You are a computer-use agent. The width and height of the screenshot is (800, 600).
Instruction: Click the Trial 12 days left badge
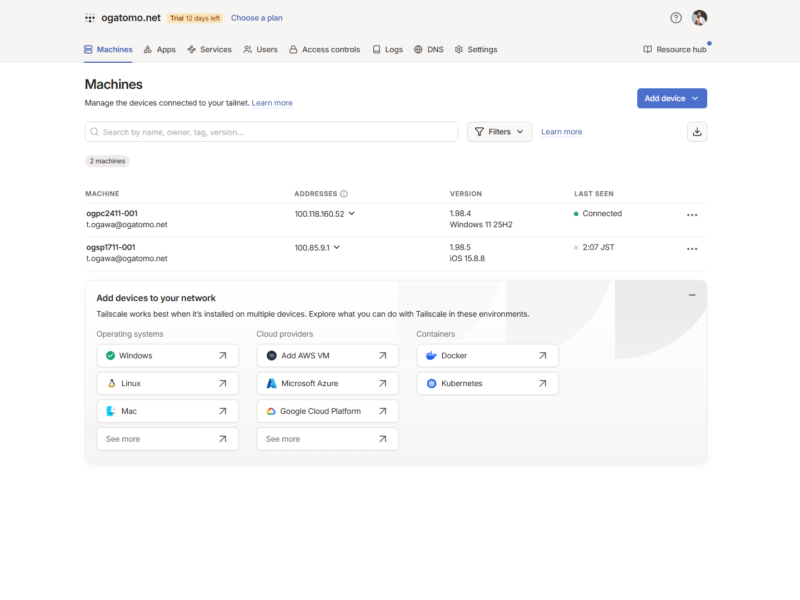[195, 18]
